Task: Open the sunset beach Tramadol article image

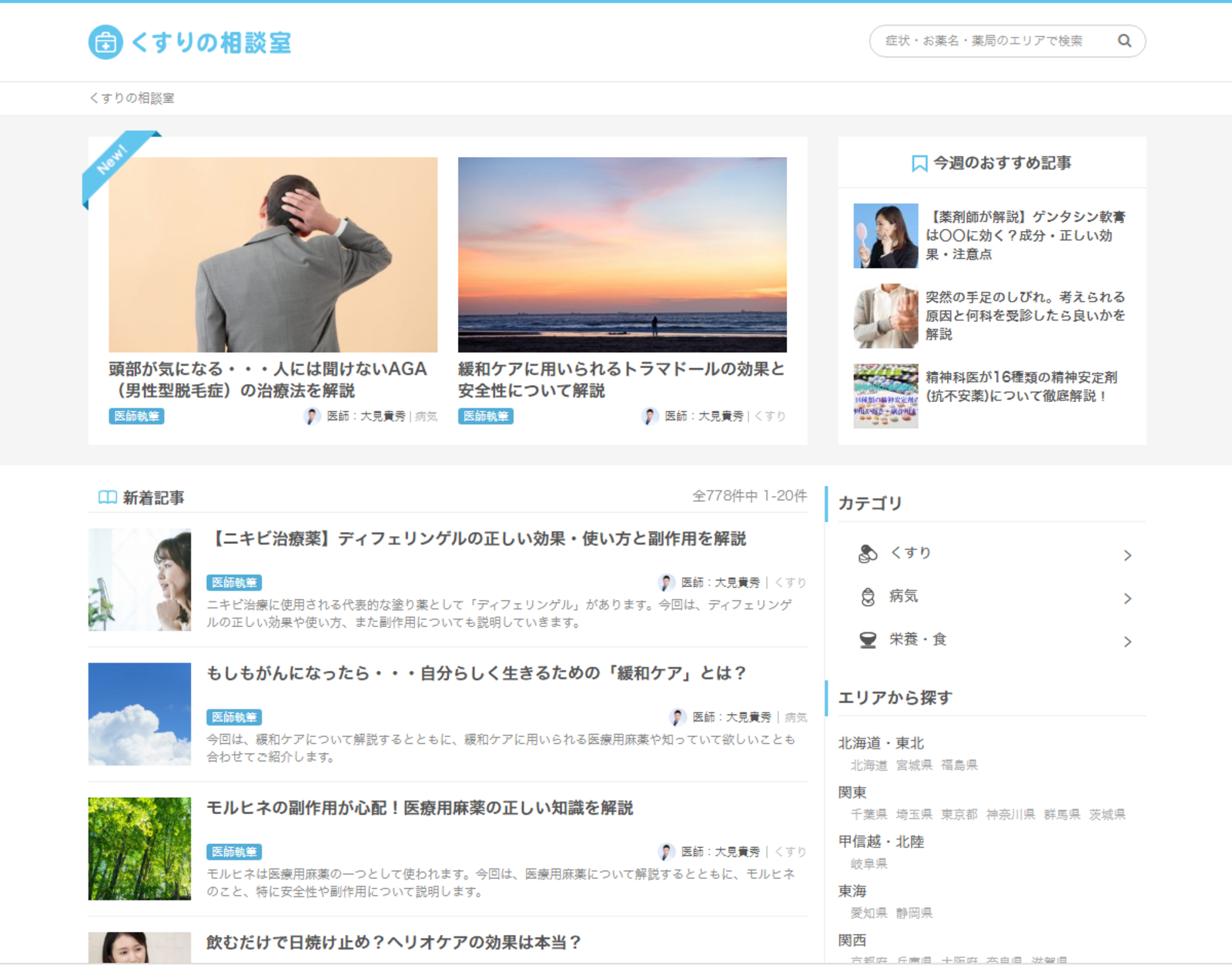Action: point(622,255)
